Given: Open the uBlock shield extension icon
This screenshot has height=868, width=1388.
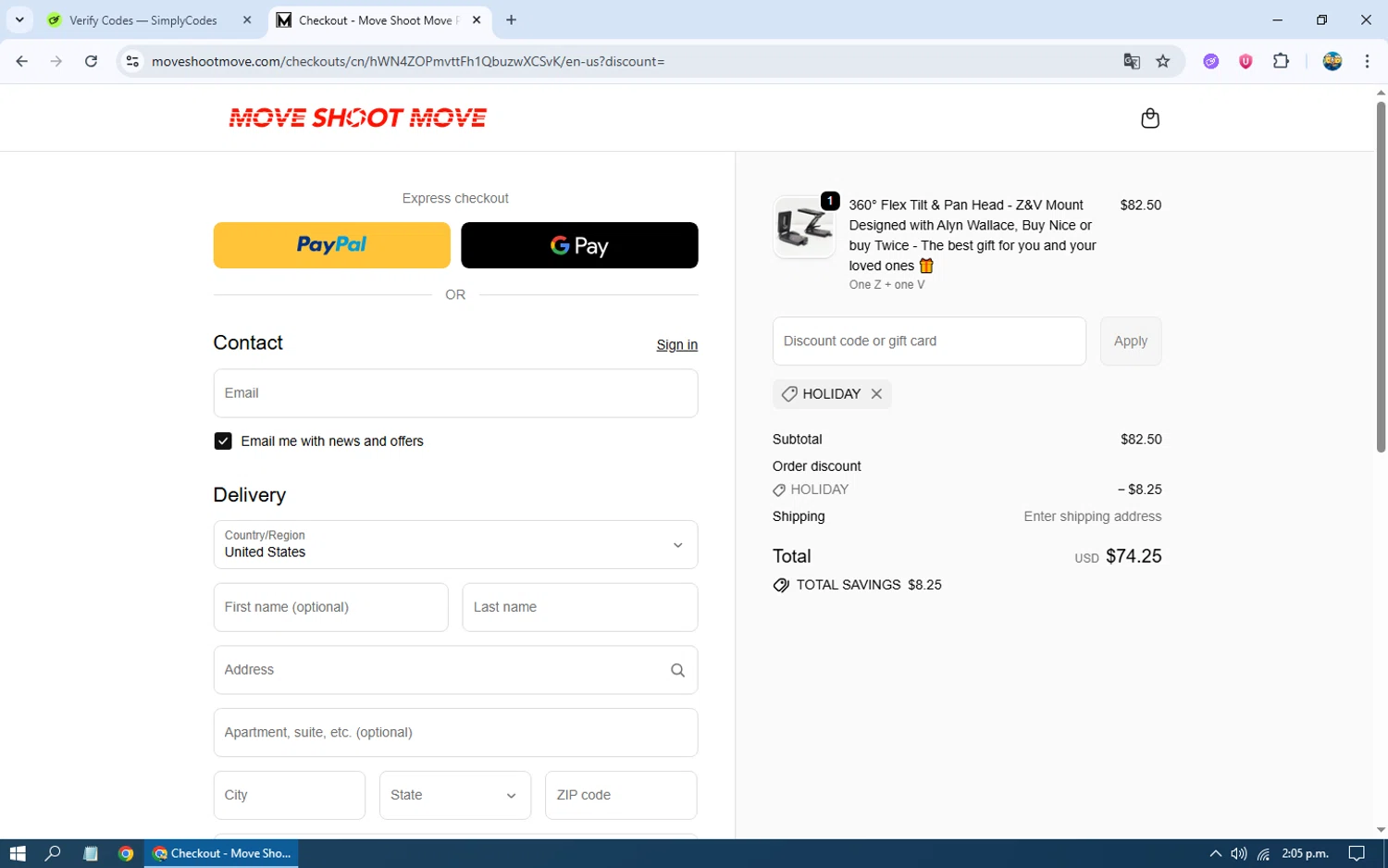Looking at the screenshot, I should tap(1245, 61).
